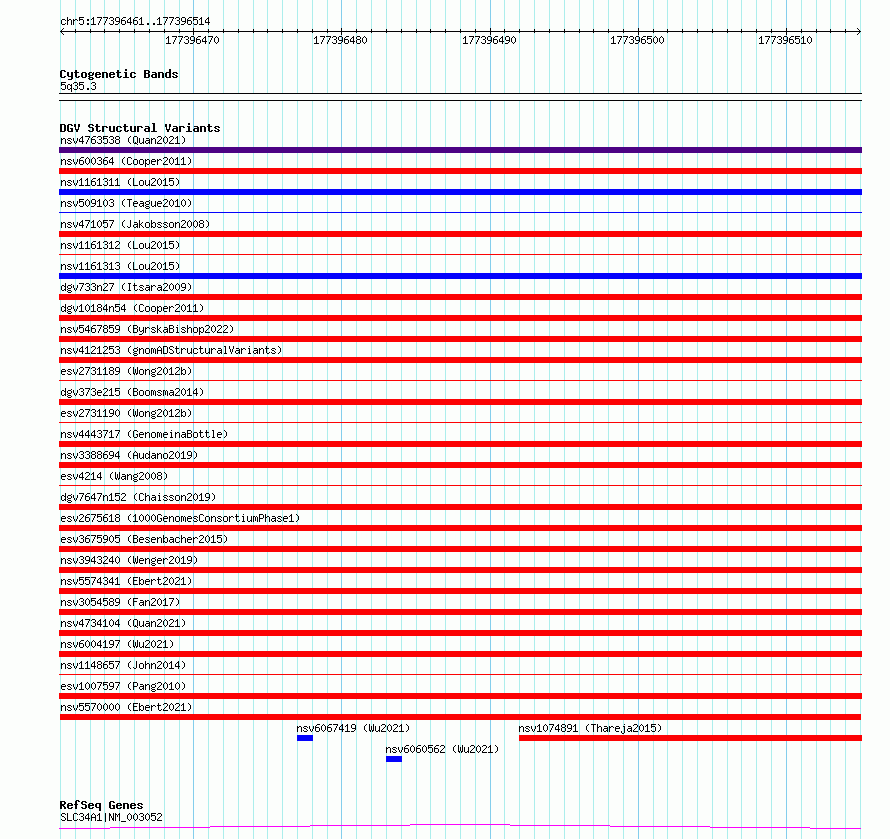890x839 pixels.
Task: Open the SLC34A1|NM_003052 gene label
Action: point(111,817)
